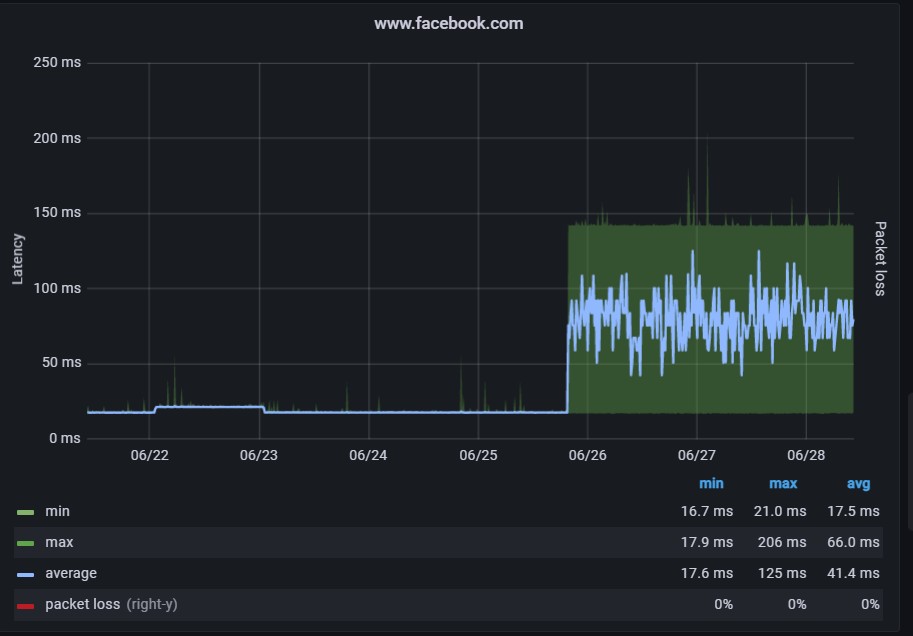Click the 66.0 ms value in max row

[x=853, y=542]
